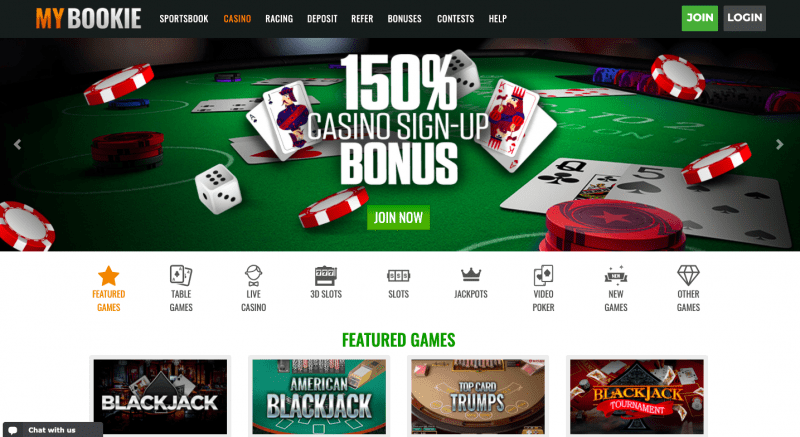Select the Other Games diamond icon
This screenshot has width=800, height=437.
click(x=688, y=275)
